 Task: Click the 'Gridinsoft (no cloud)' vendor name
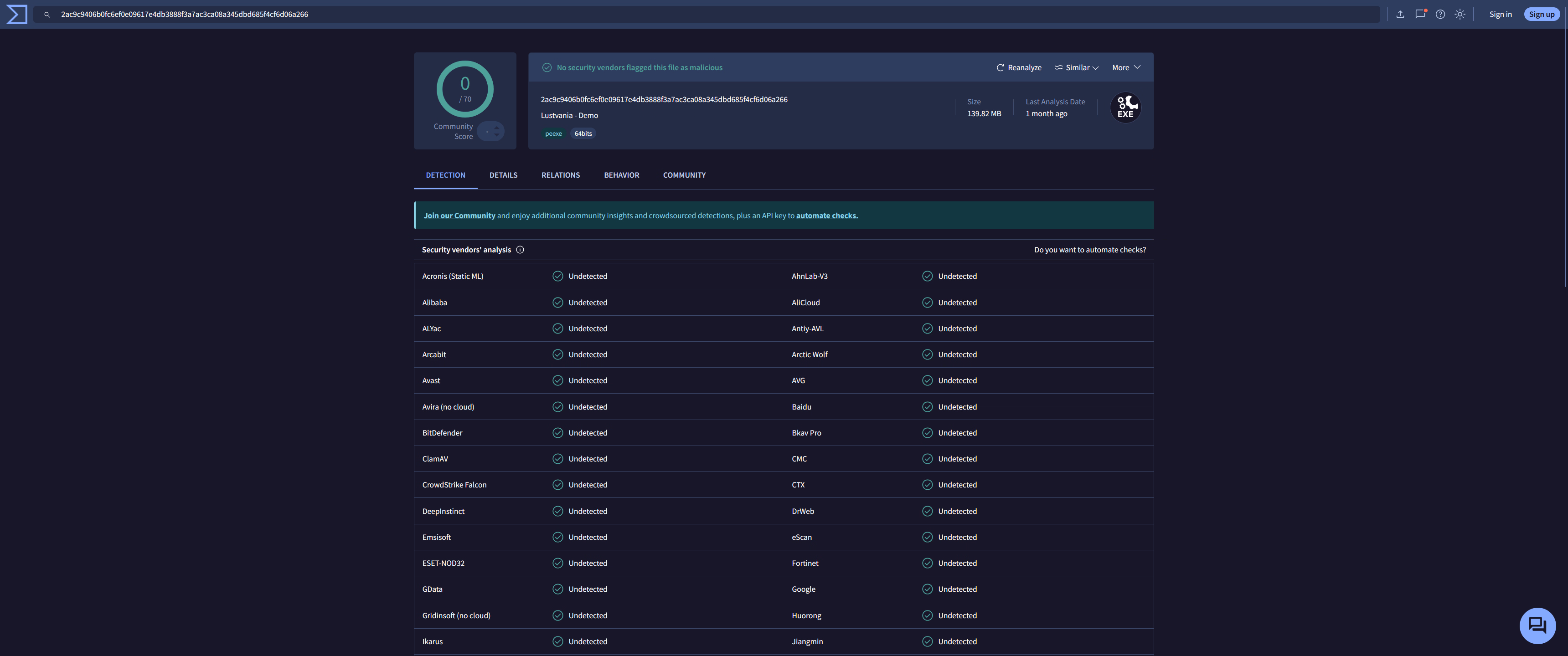(x=456, y=616)
